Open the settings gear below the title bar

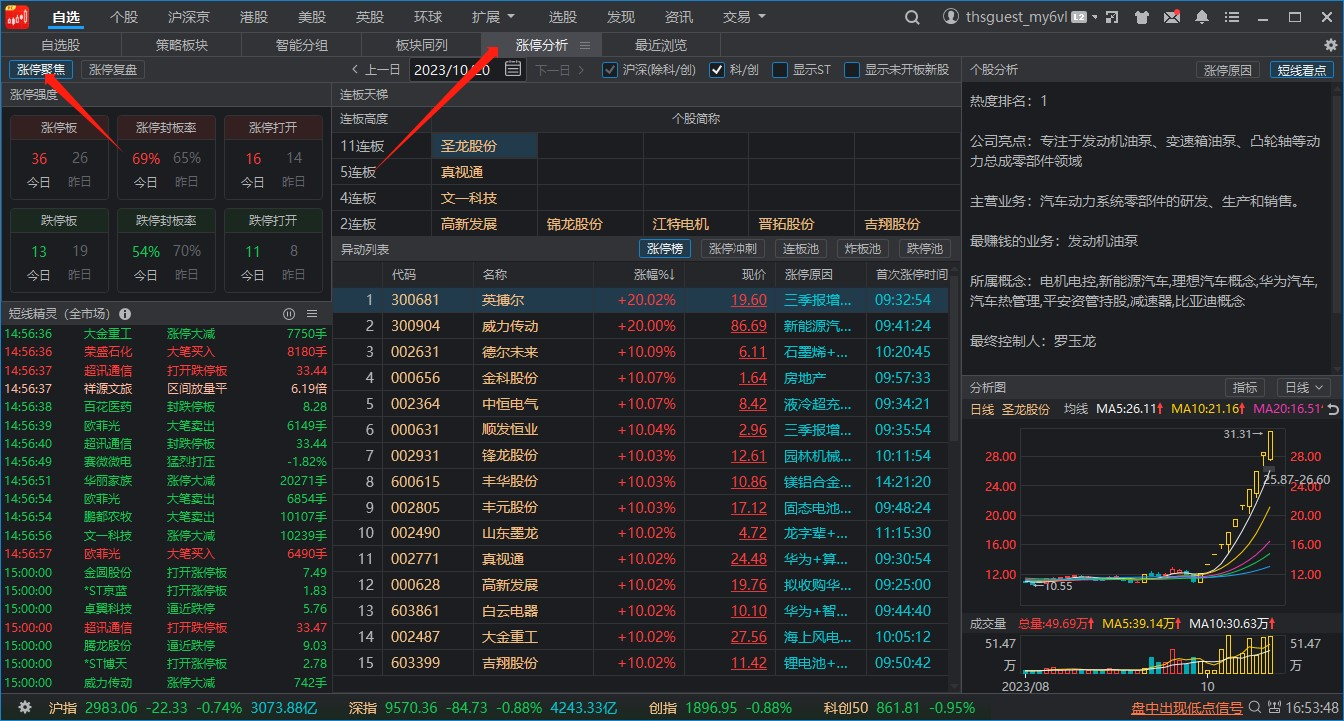point(1330,45)
